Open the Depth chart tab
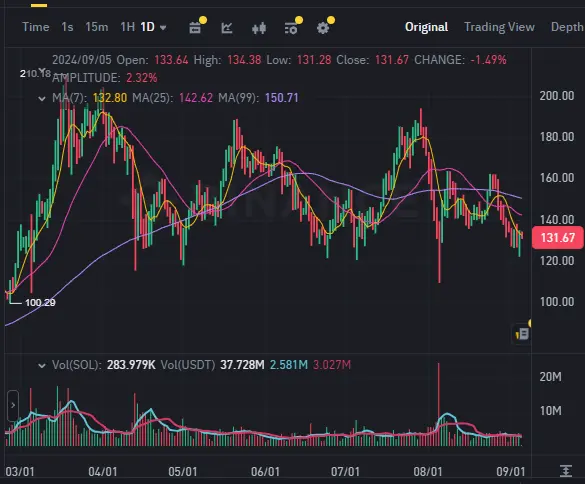The image size is (585, 484). 567,27
